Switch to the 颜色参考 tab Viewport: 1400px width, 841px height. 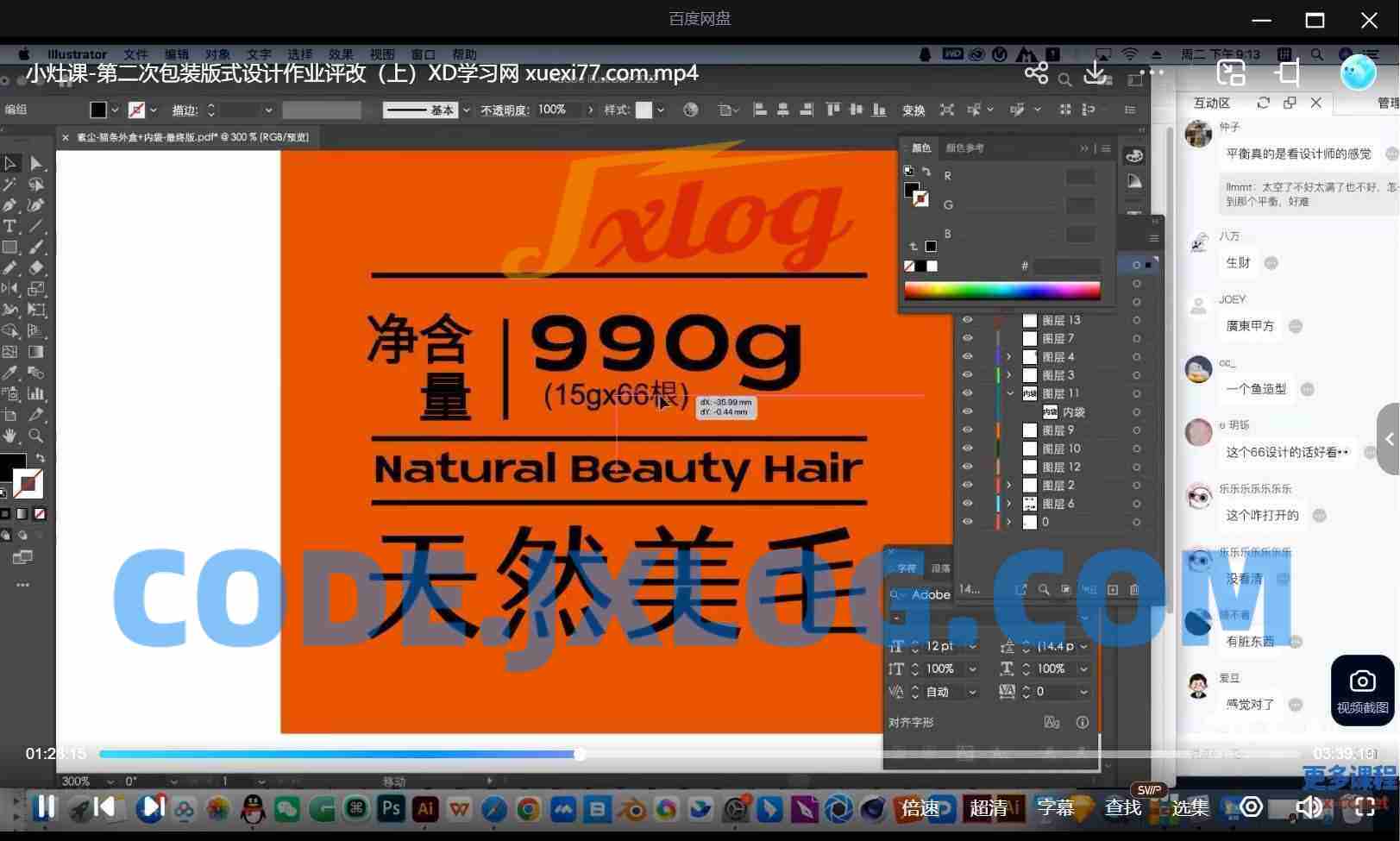pyautogui.click(x=964, y=148)
